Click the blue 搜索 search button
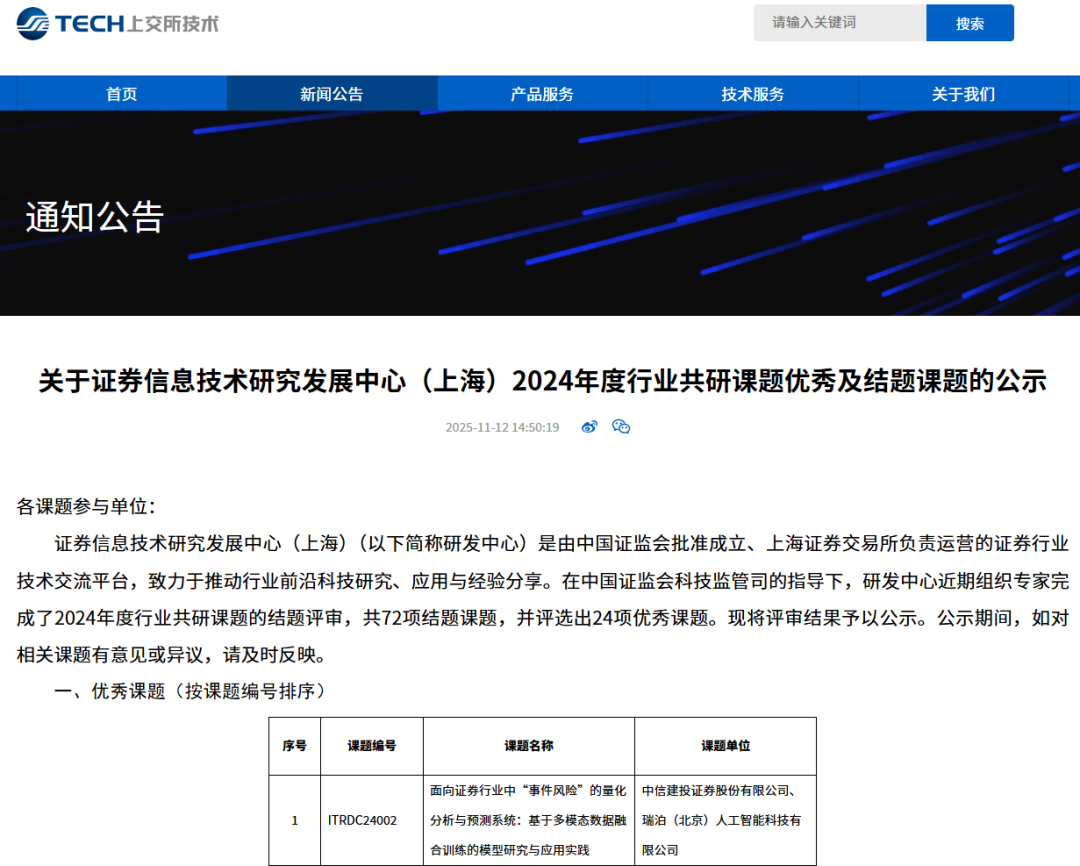1080x866 pixels. [969, 22]
